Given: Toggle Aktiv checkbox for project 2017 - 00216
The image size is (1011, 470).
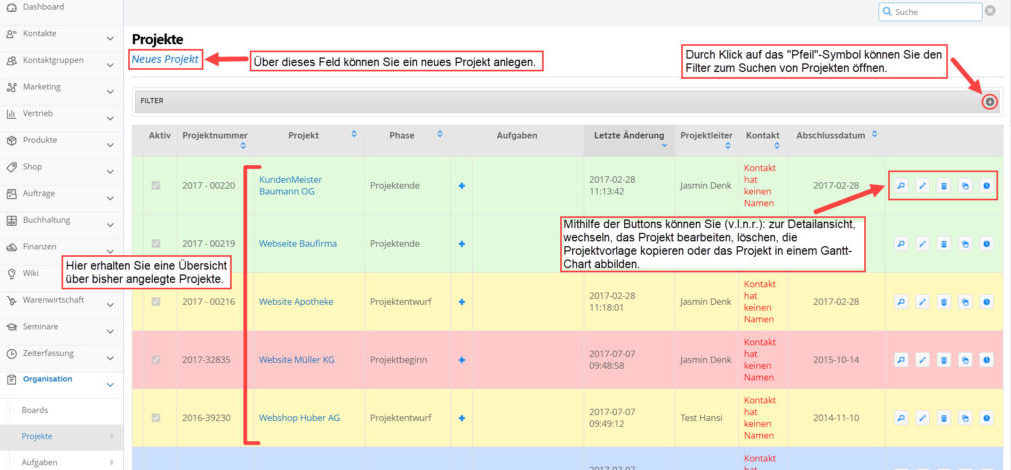Looking at the screenshot, I should click(155, 302).
